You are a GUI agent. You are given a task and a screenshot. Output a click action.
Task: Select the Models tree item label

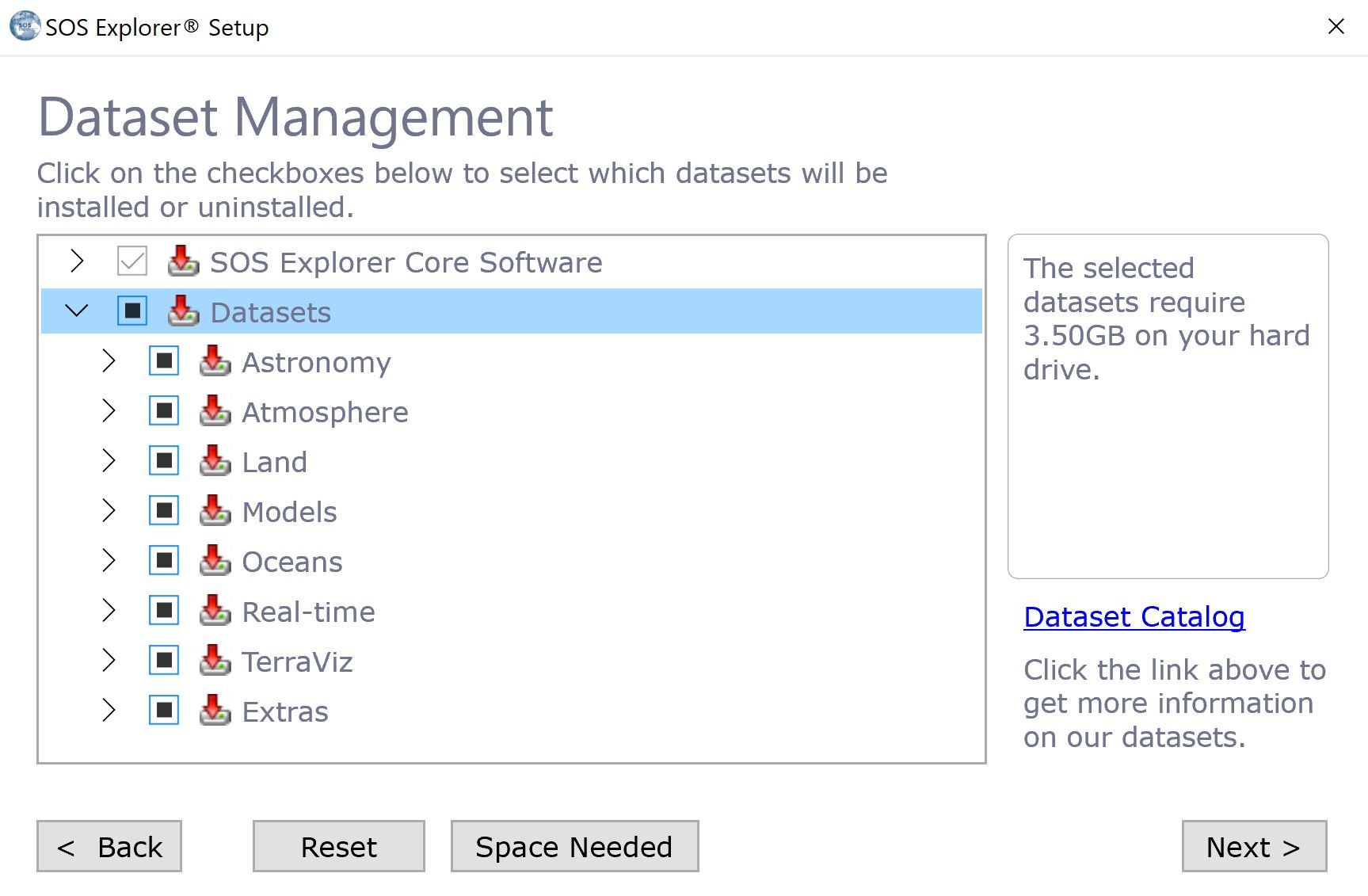tap(289, 512)
